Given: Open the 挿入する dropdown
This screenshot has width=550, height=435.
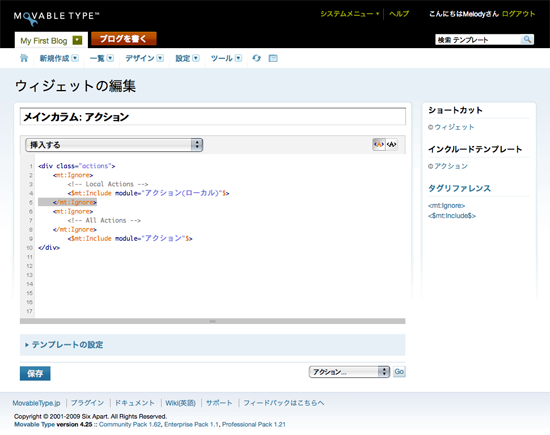Looking at the screenshot, I should [114, 145].
